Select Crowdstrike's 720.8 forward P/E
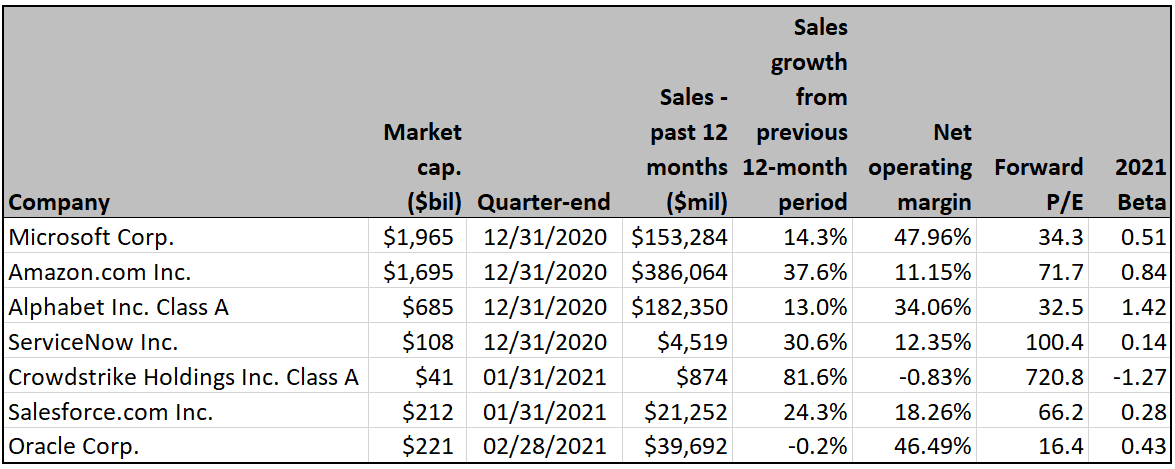This screenshot has width=1175, height=469. (x=1055, y=377)
